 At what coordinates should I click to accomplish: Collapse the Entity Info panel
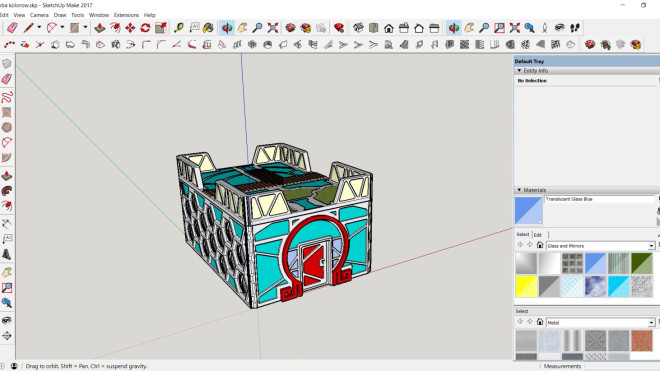(519, 71)
